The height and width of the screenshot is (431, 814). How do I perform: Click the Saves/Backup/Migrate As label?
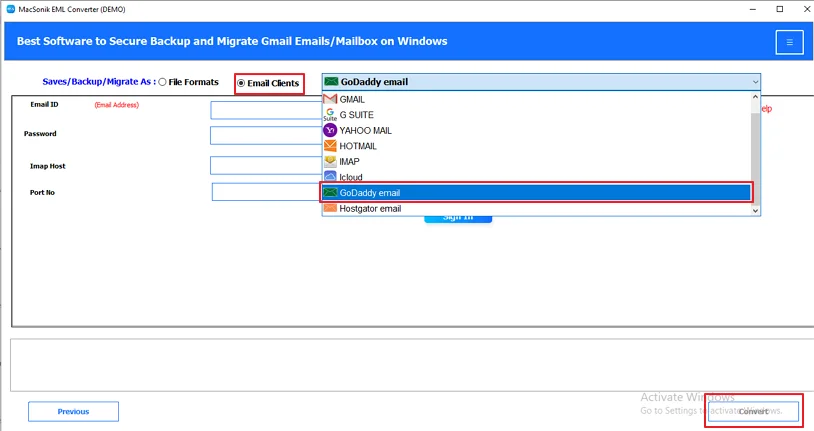99,82
